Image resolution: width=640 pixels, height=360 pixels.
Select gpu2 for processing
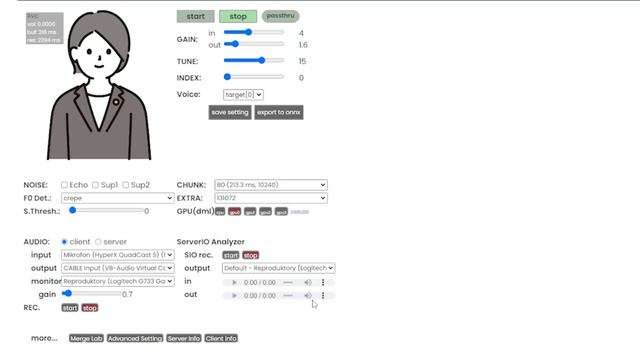pos(265,212)
